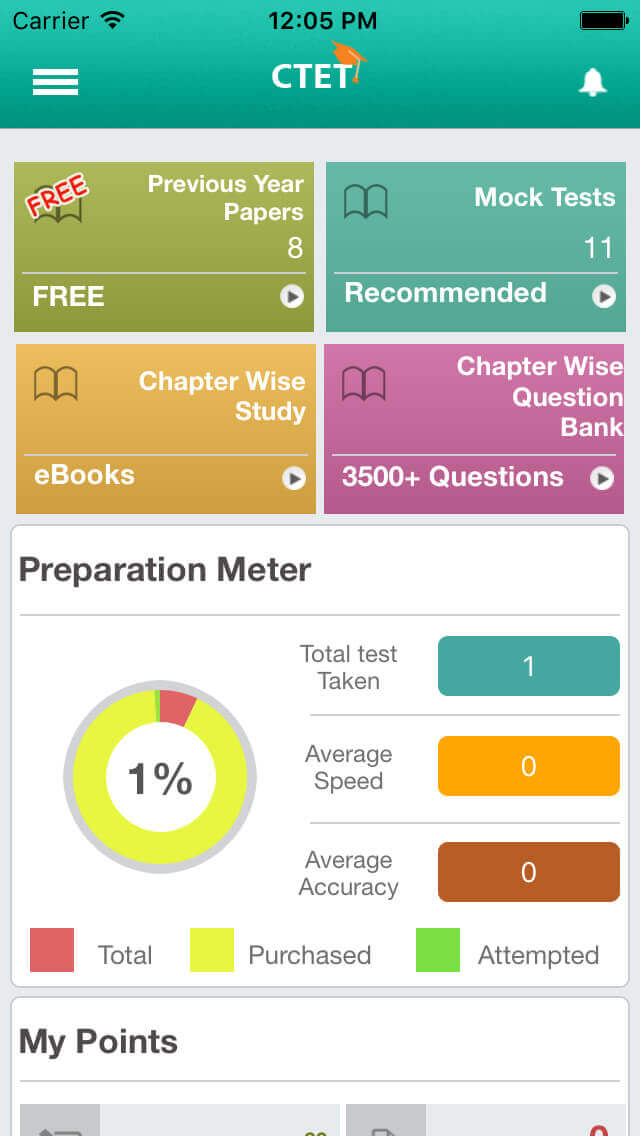640x1136 pixels.
Task: Open the hamburger navigation menu
Action: pyautogui.click(x=55, y=82)
